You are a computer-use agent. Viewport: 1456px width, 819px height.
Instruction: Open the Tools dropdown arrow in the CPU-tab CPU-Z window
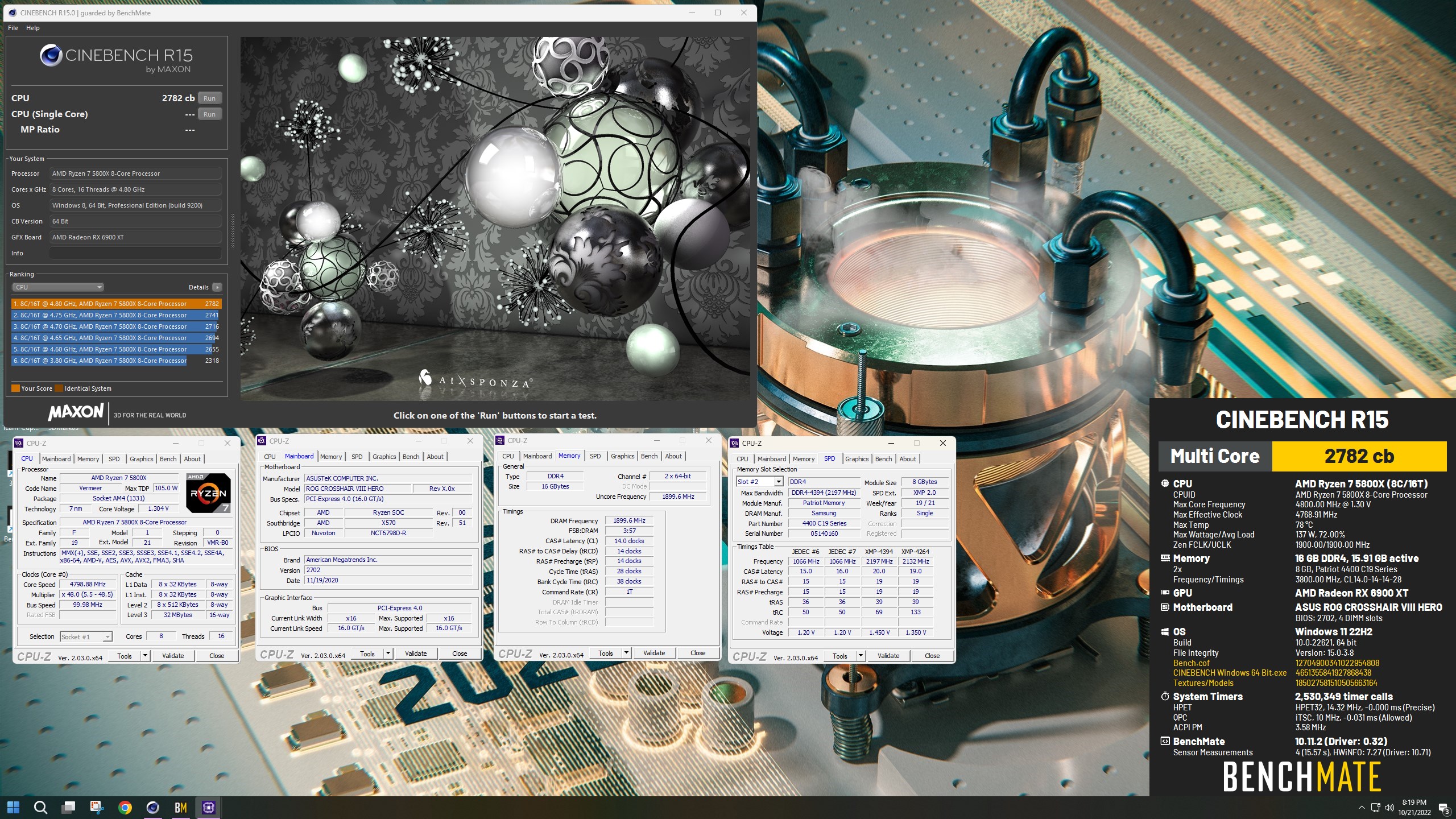point(146,656)
